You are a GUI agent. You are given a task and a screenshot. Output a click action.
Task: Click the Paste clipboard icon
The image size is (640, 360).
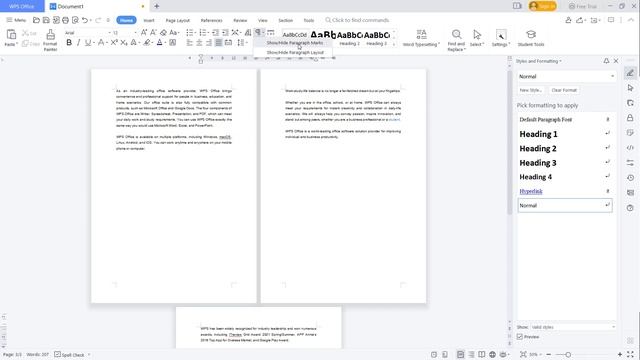[x=11, y=34]
